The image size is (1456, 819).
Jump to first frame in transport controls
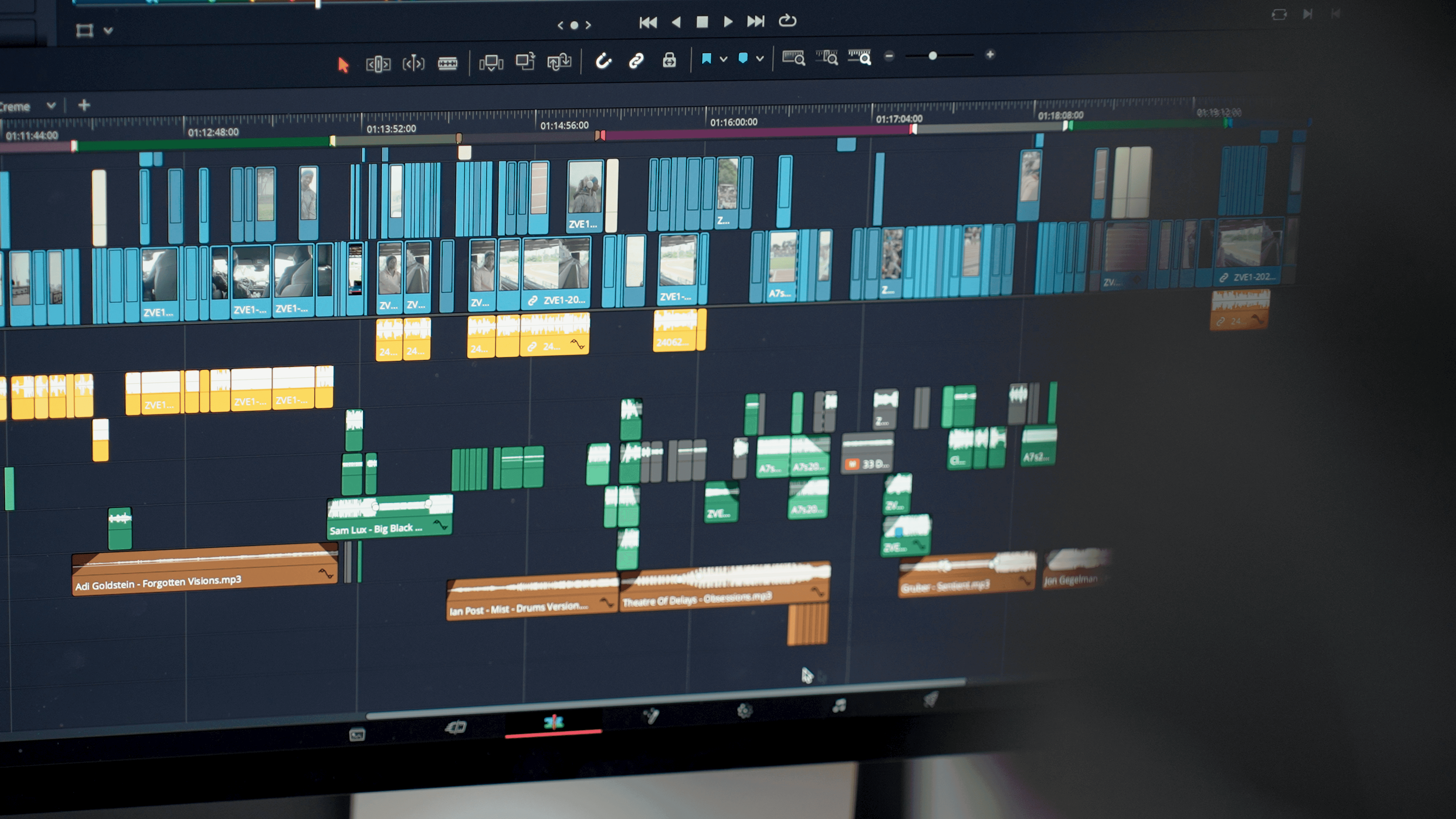click(x=648, y=23)
